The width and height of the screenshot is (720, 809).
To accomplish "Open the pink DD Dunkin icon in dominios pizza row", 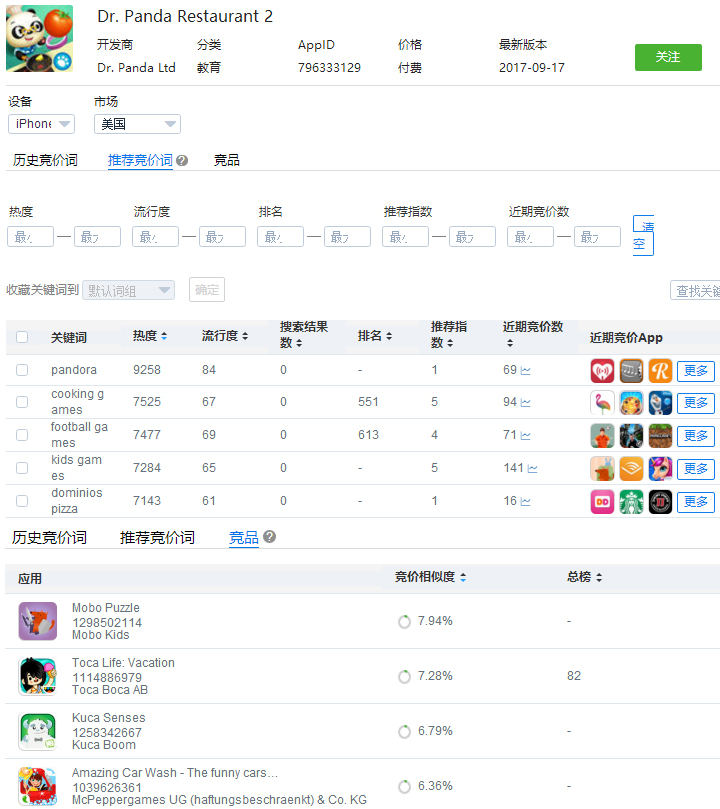I will [x=602, y=501].
